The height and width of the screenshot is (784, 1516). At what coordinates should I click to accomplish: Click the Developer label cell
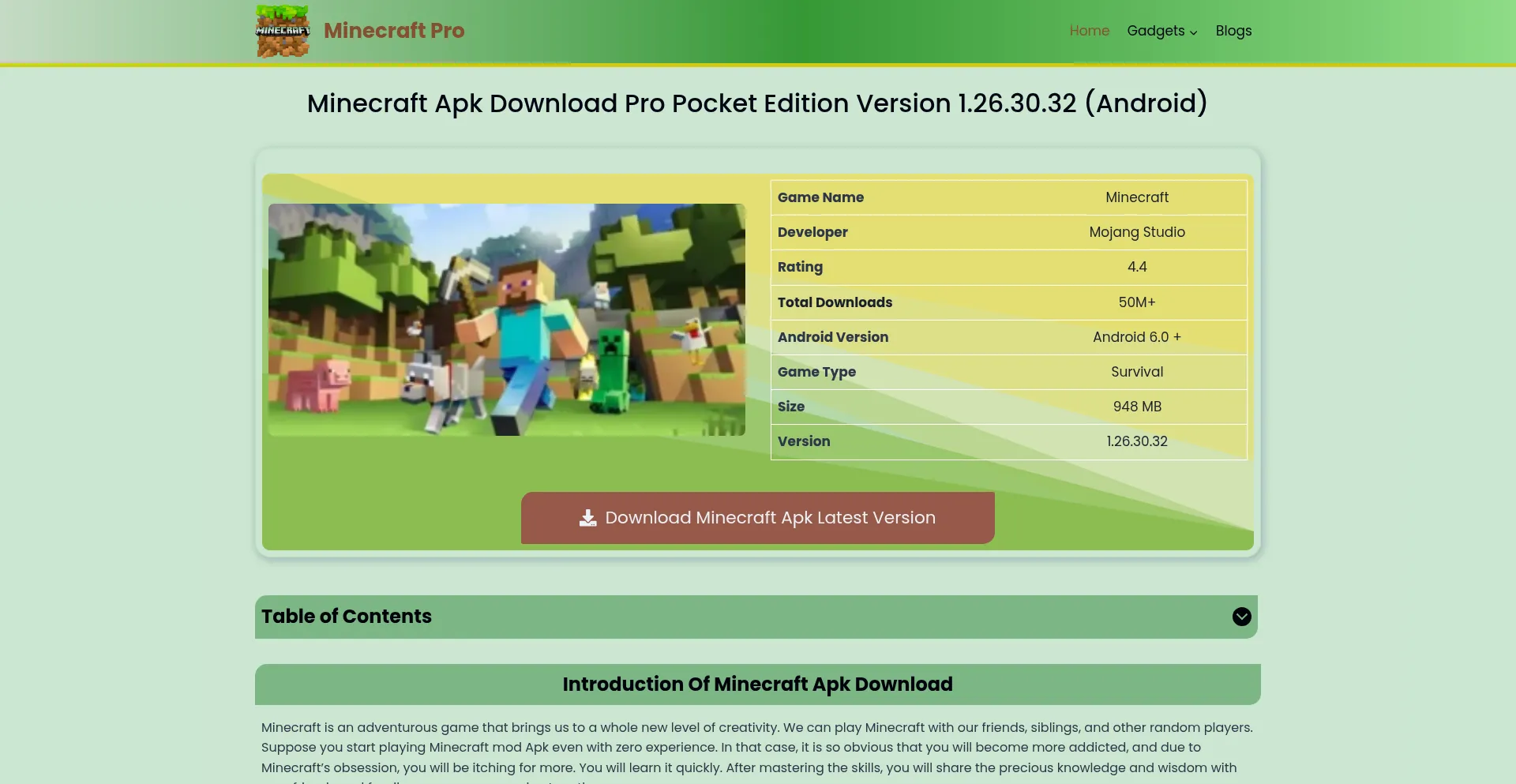click(899, 232)
